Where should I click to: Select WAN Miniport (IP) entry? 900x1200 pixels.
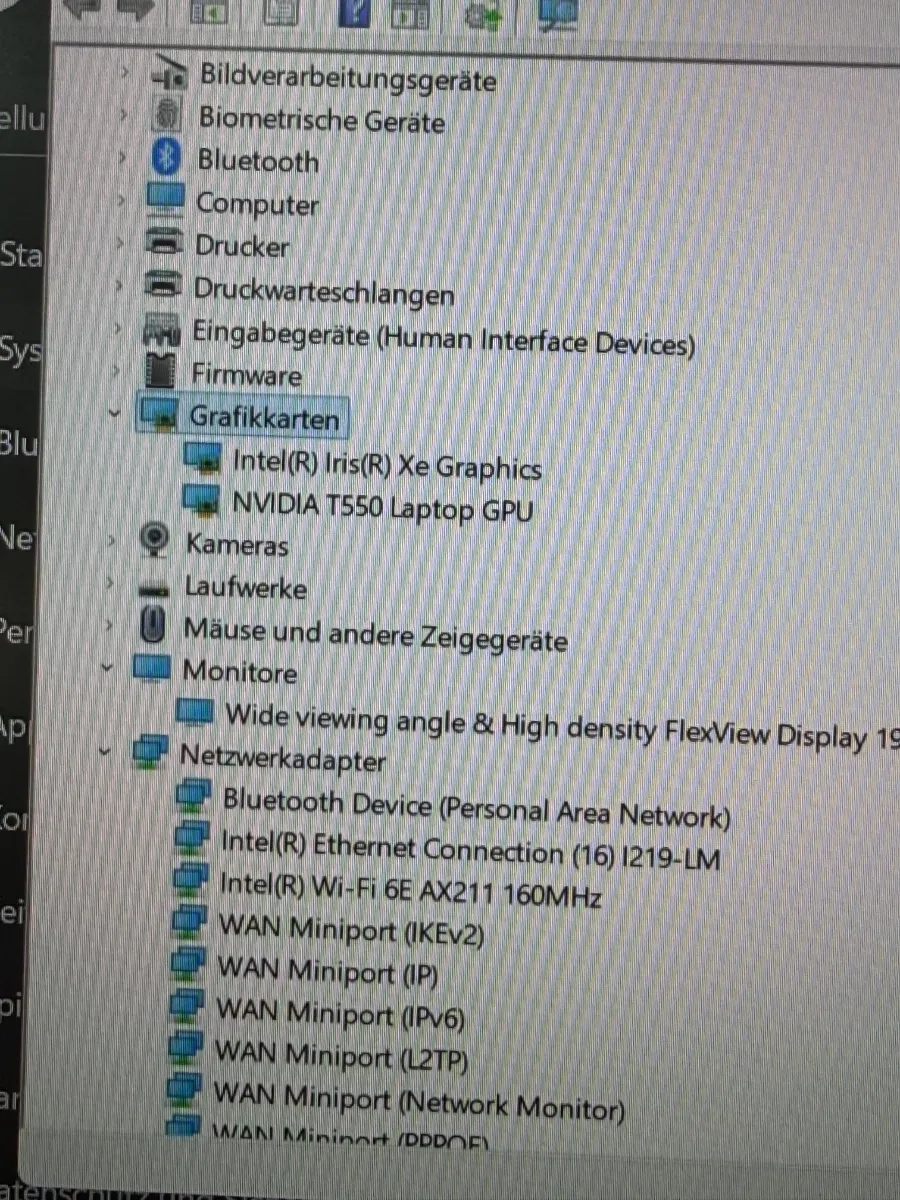coord(327,972)
